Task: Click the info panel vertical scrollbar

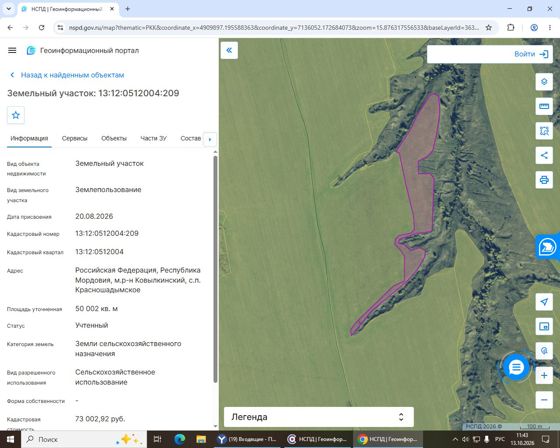Action: 215,269
